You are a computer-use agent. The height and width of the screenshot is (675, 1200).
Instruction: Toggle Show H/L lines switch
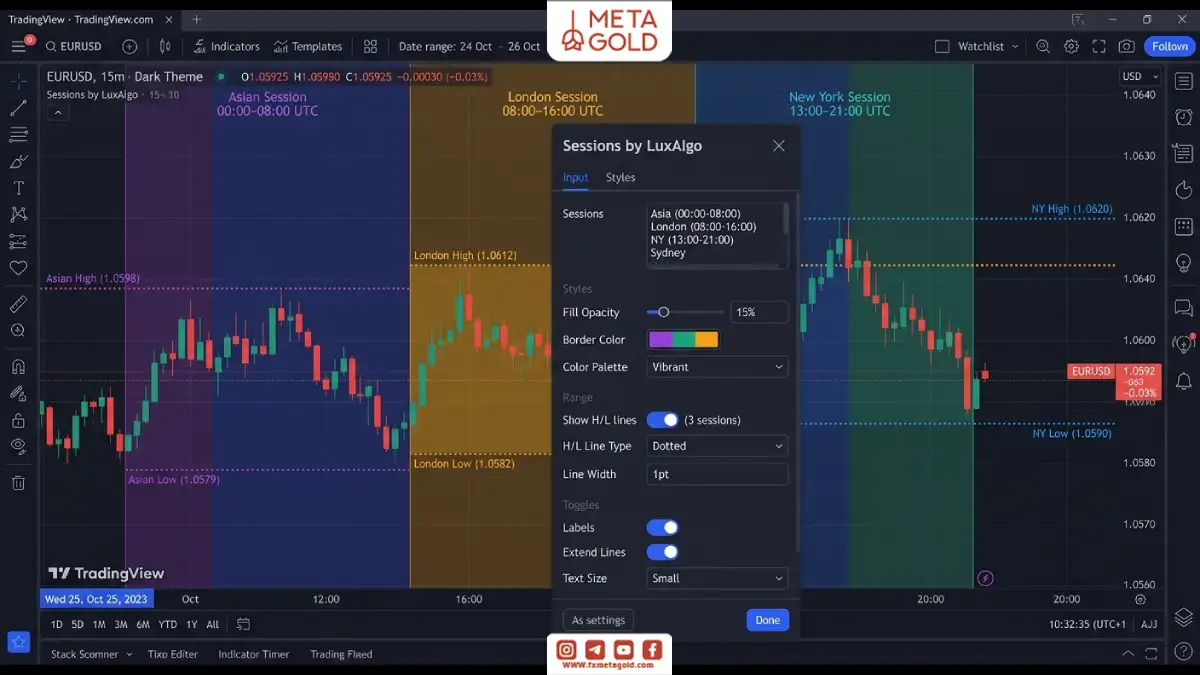point(662,420)
